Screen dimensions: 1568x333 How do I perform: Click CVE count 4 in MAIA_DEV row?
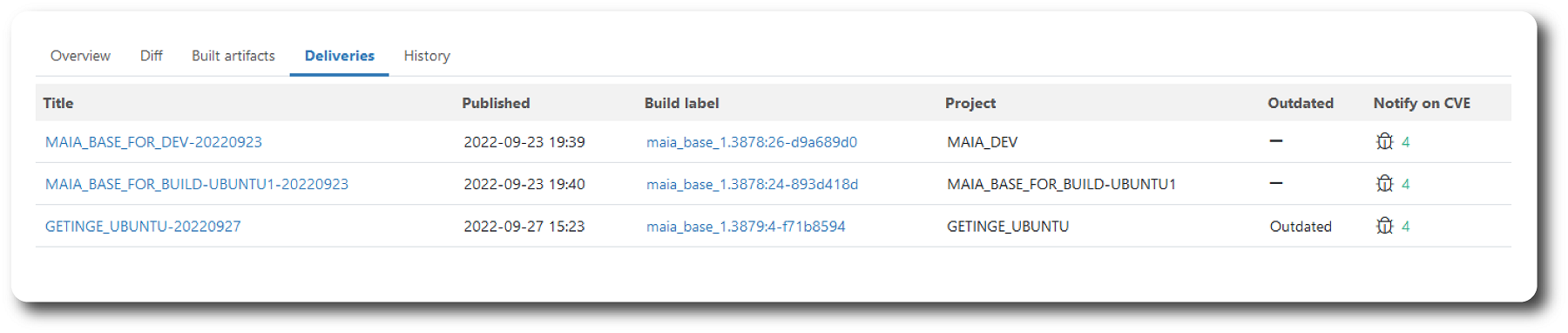1405,142
